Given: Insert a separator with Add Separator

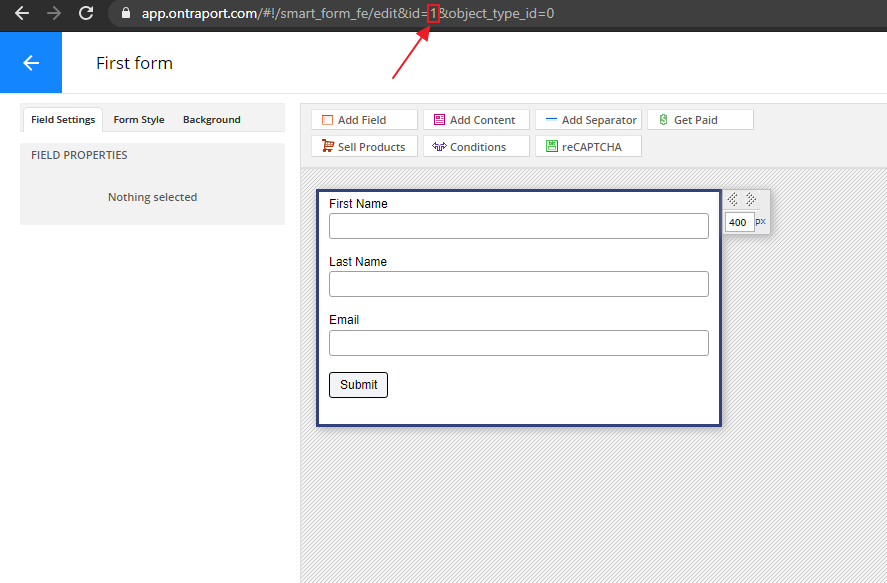Looking at the screenshot, I should (x=588, y=120).
